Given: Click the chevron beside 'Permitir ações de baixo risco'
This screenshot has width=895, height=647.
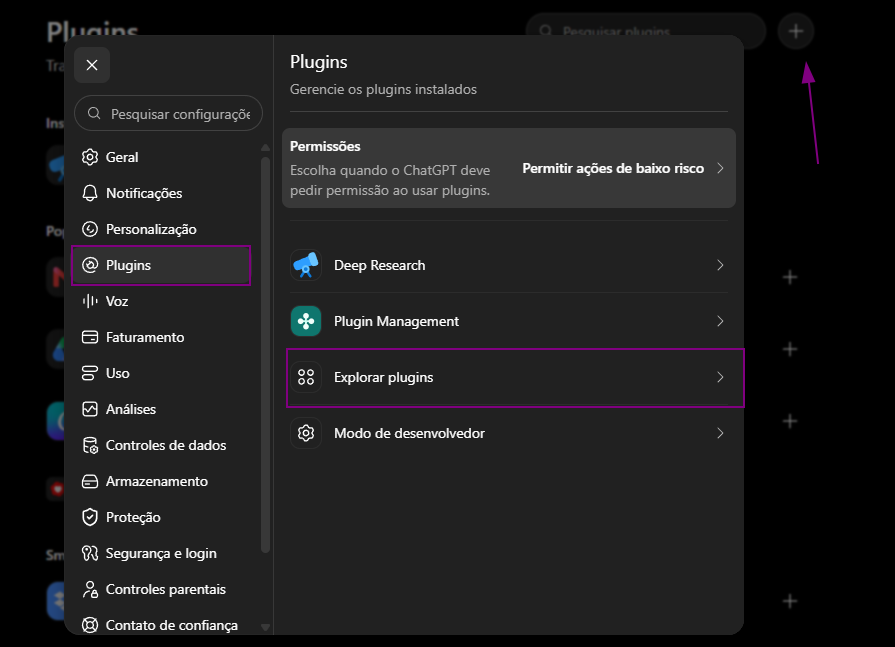Looking at the screenshot, I should (x=720, y=168).
